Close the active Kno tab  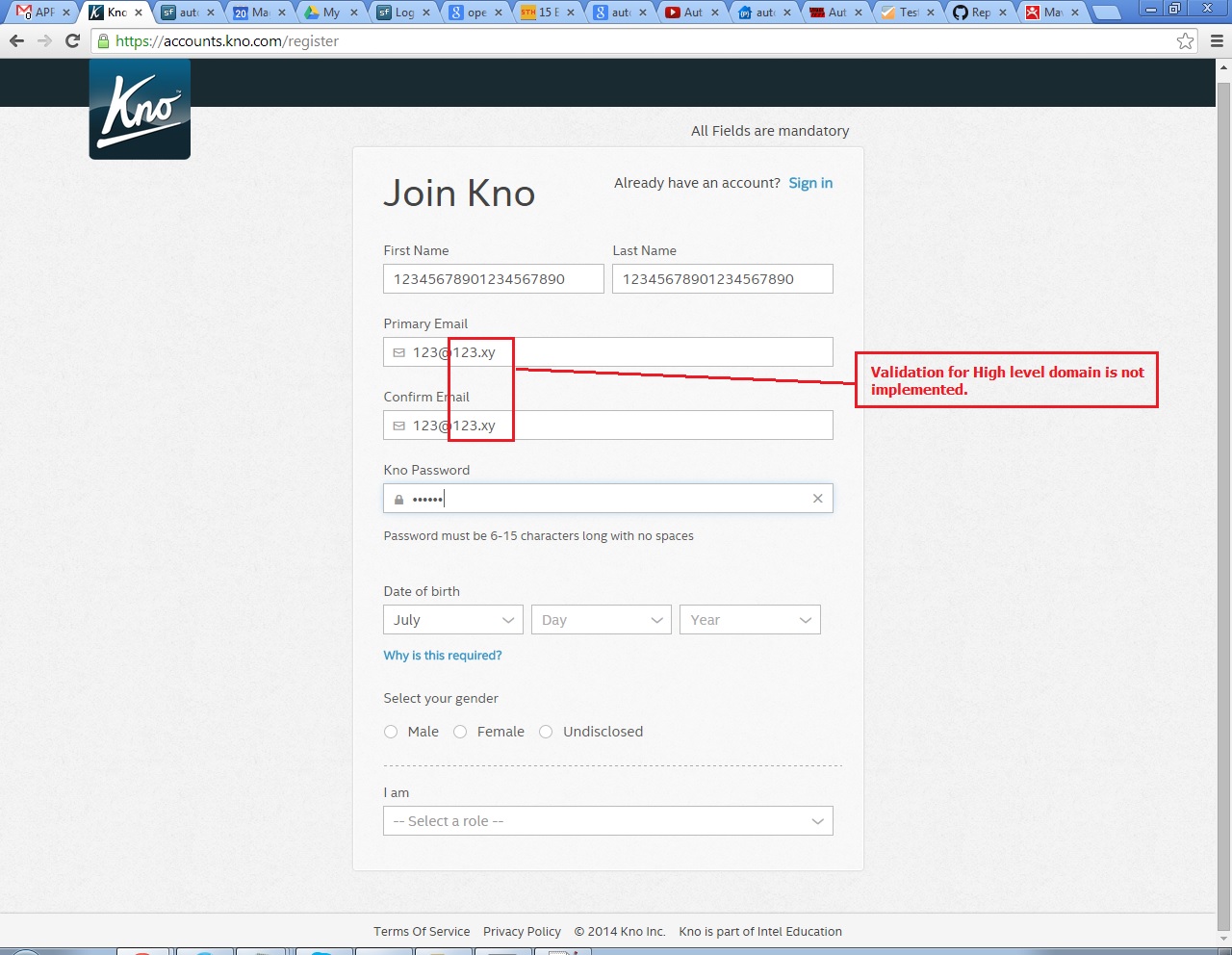tap(138, 13)
